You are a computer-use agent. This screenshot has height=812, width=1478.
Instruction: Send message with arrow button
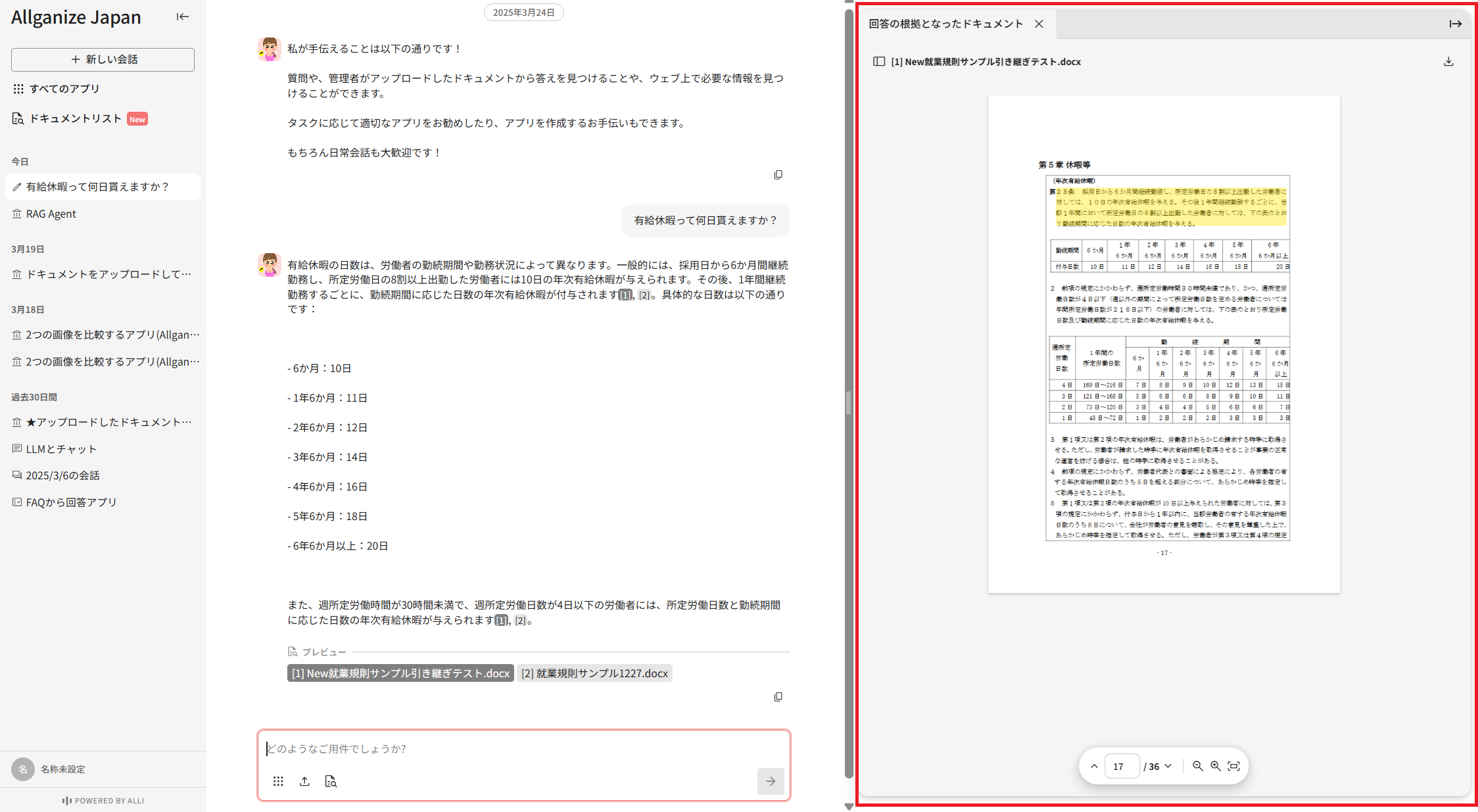pyautogui.click(x=770, y=781)
